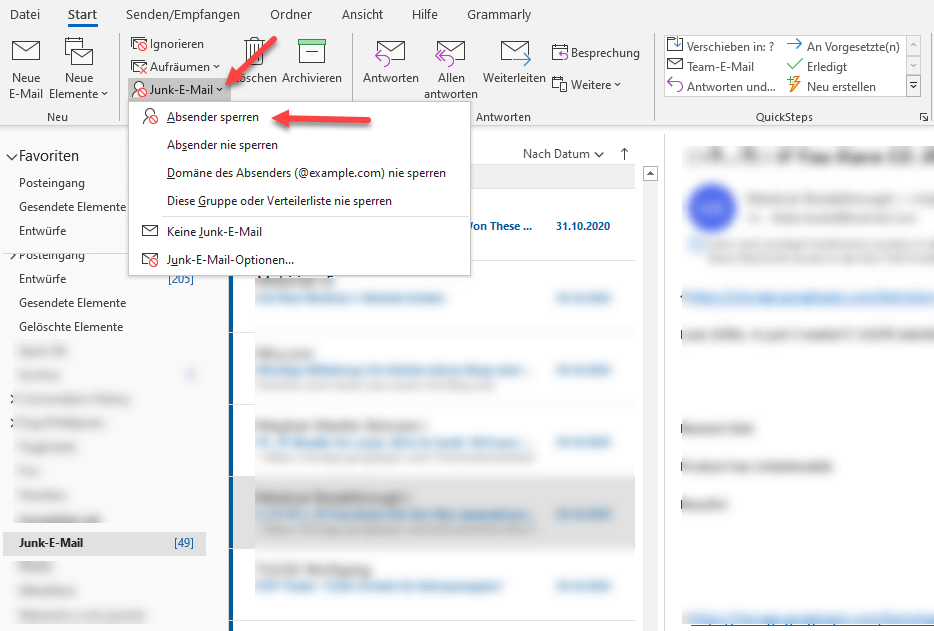Image resolution: width=934 pixels, height=631 pixels.
Task: Click Allen antworten reply-all icon
Action: 451,69
